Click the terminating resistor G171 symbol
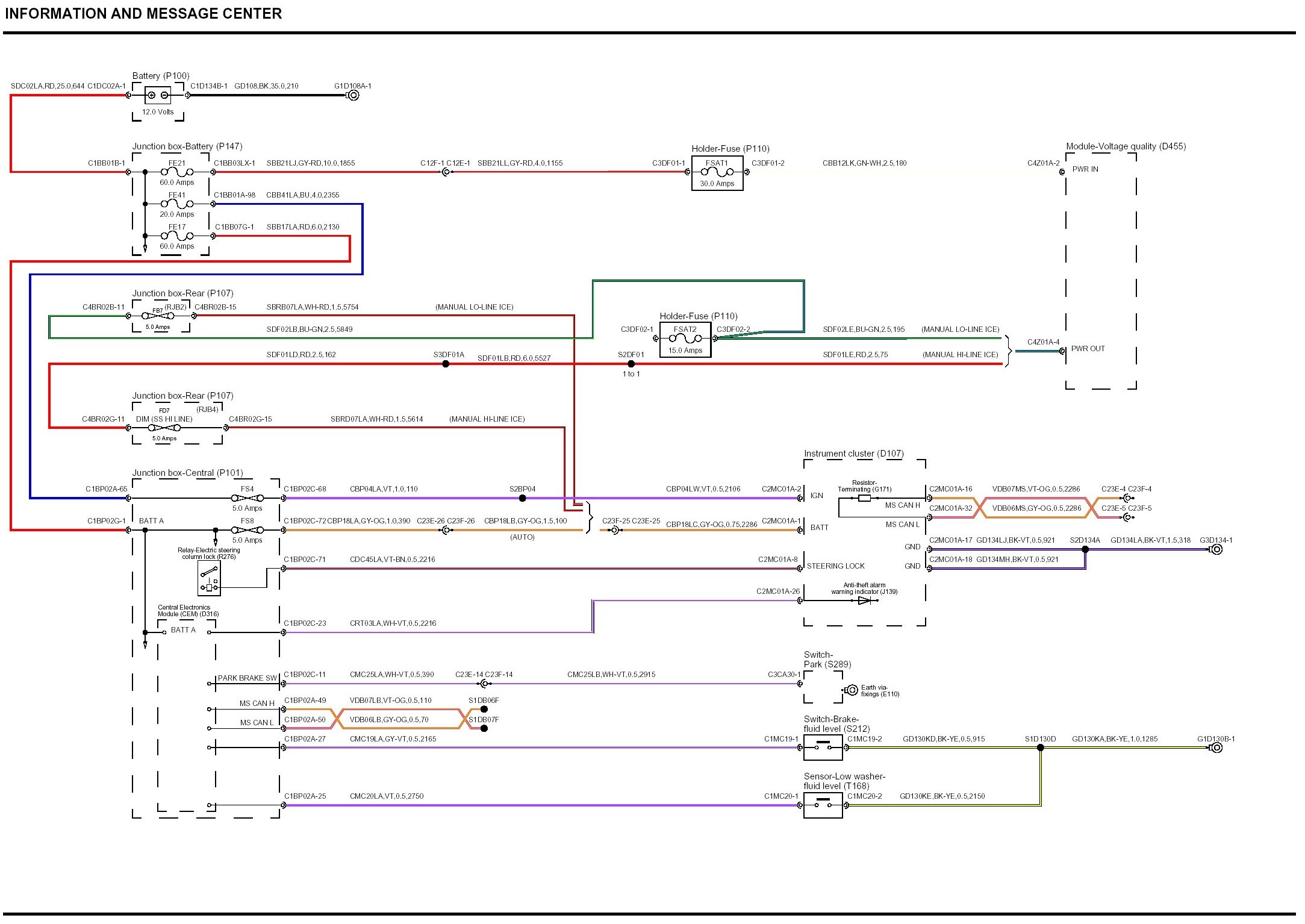 864,498
